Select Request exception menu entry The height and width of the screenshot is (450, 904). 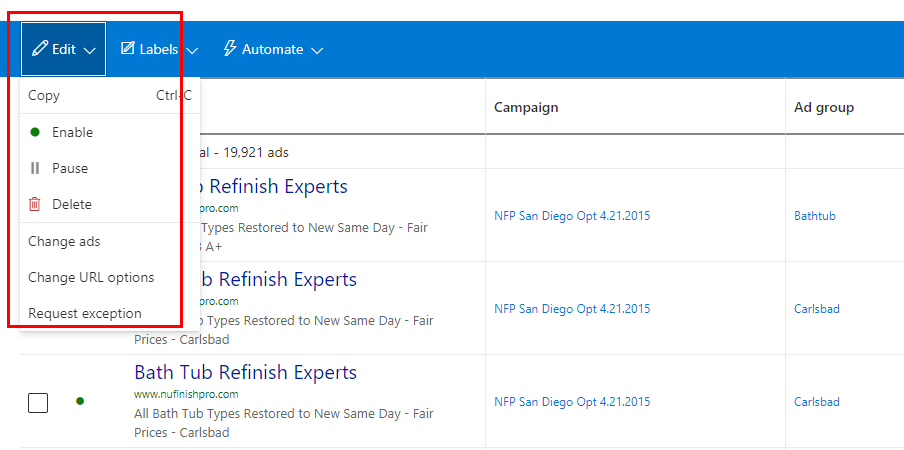110,313
